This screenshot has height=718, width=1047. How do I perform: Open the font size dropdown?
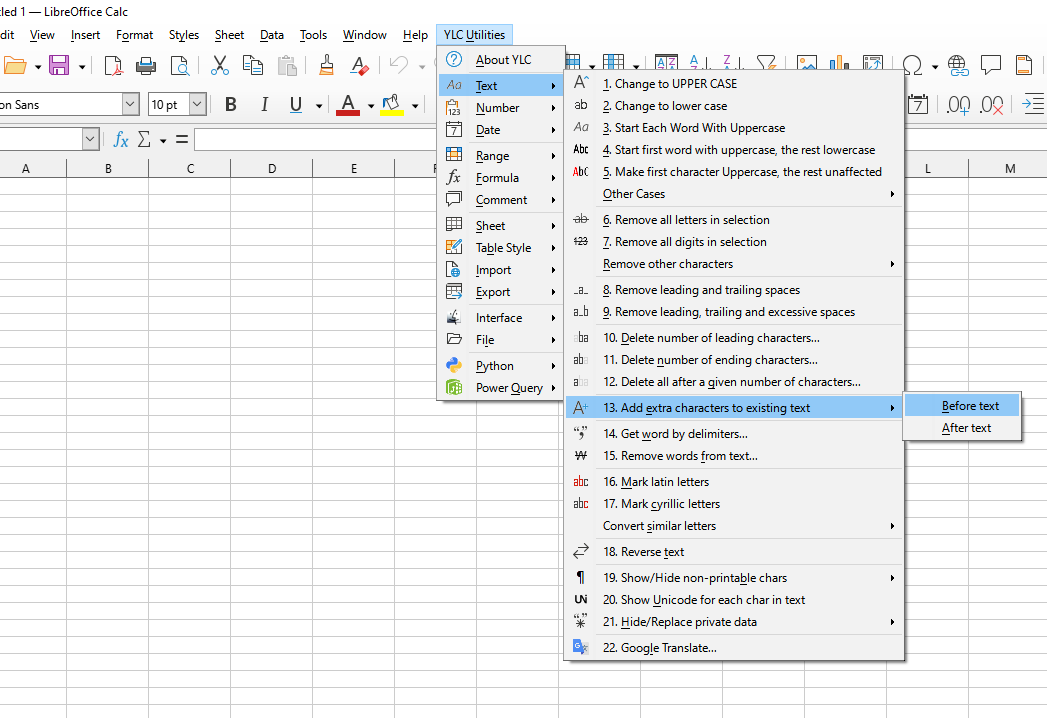coord(197,105)
